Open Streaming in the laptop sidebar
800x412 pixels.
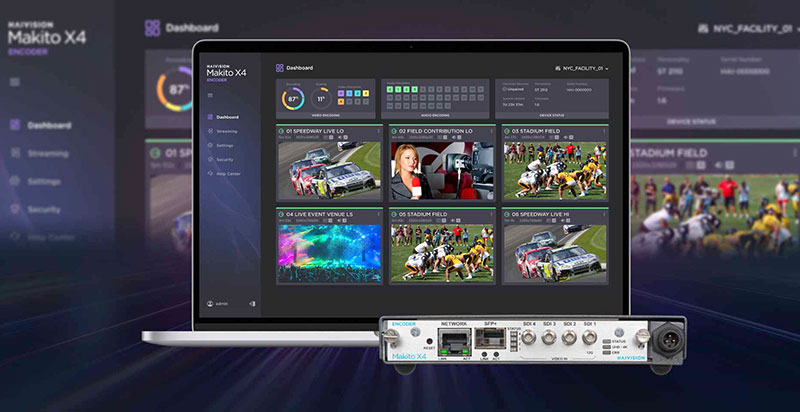223,132
